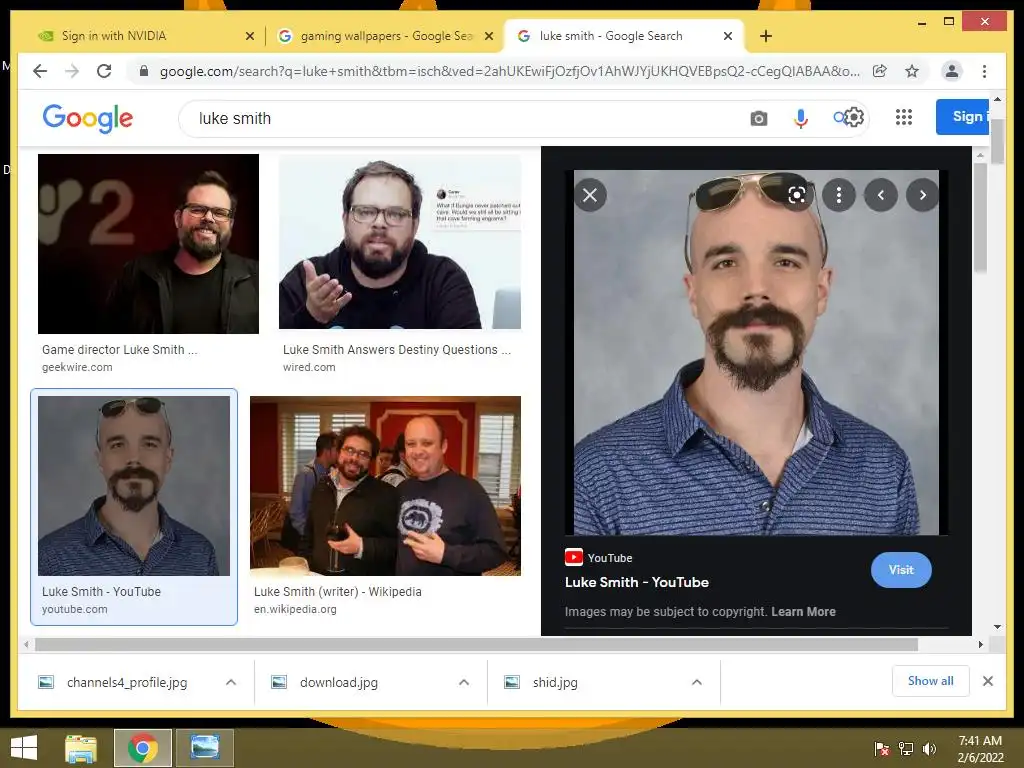This screenshot has width=1024, height=768.
Task: Open the taskbar clock and date
Action: (980, 749)
